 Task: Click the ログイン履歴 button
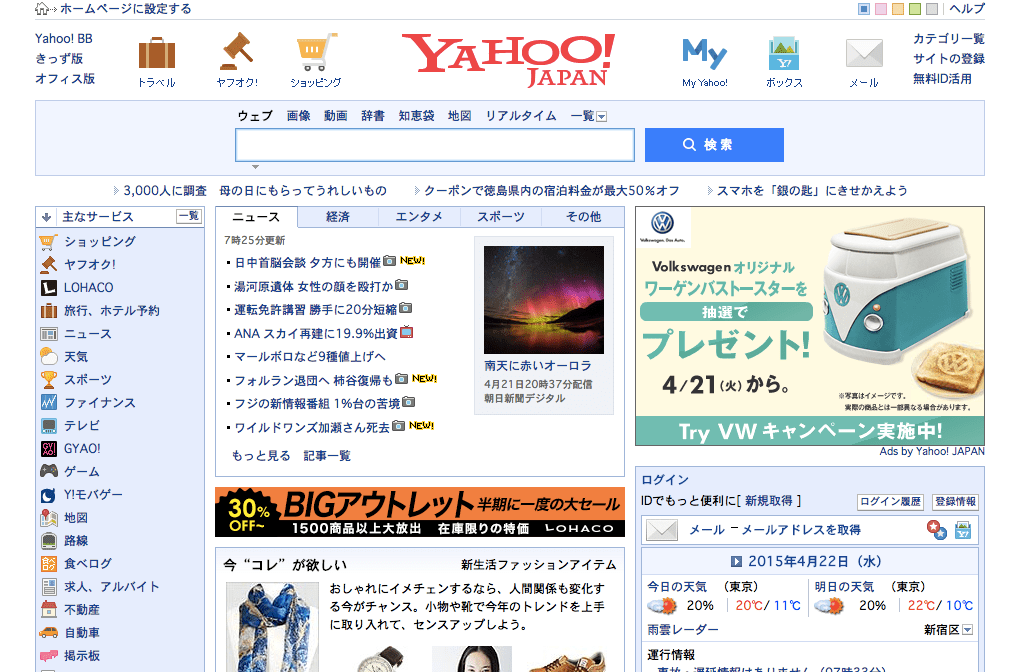(890, 502)
